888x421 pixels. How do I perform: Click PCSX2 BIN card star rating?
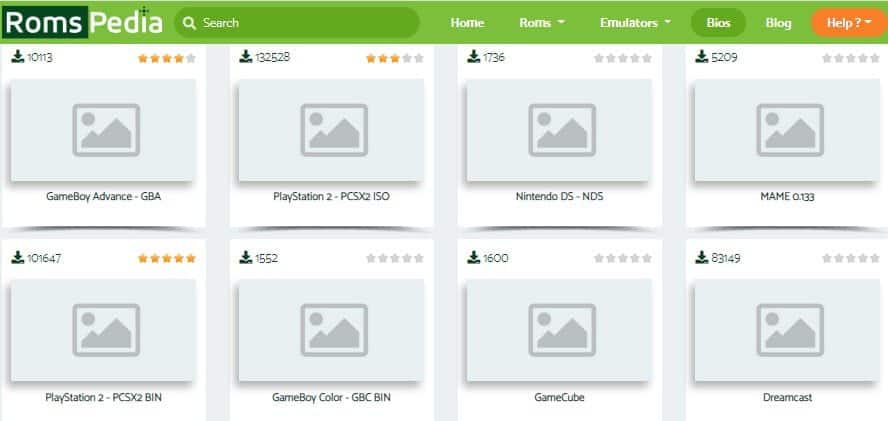click(166, 258)
